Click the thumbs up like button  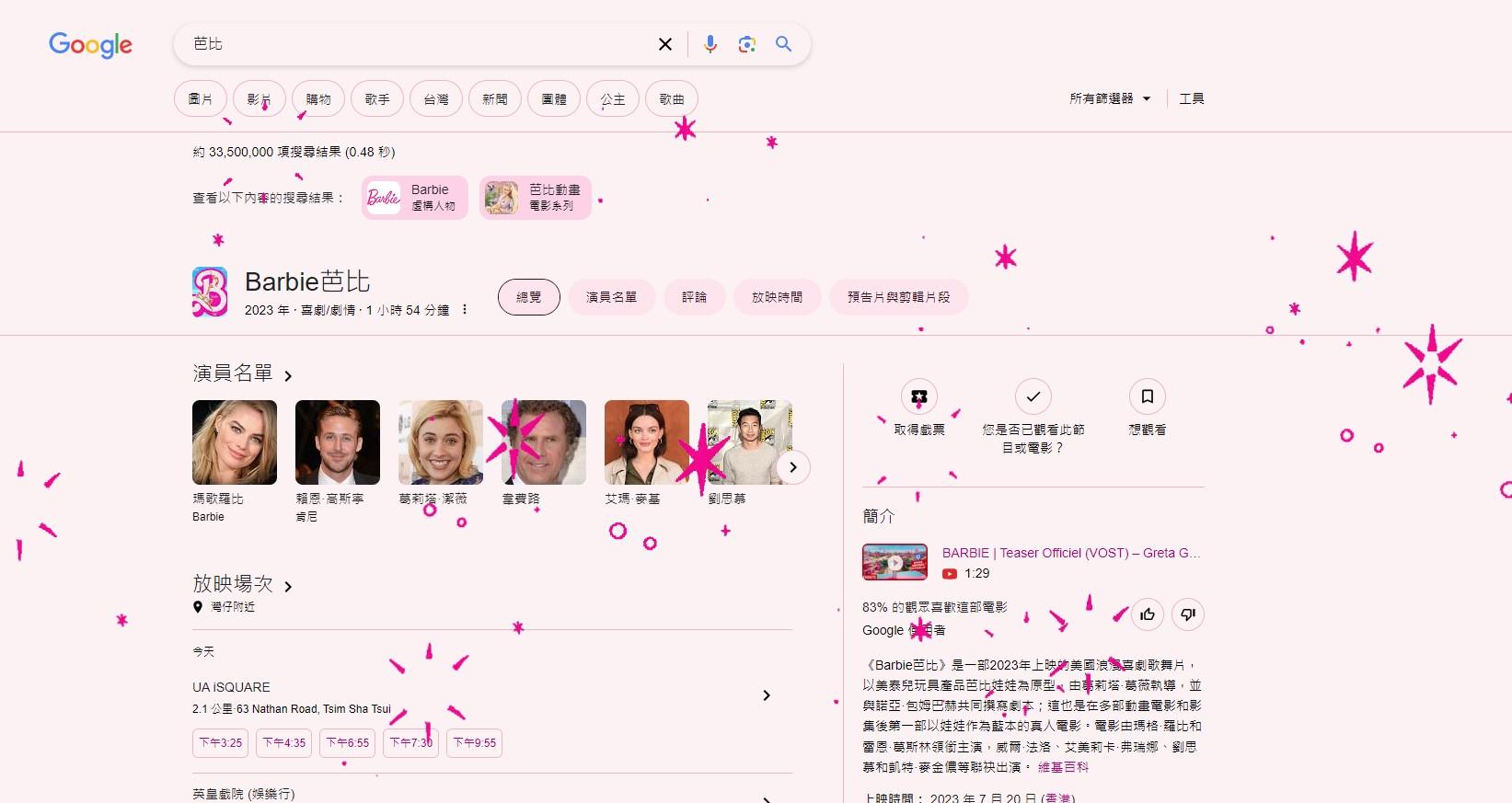pos(1148,614)
